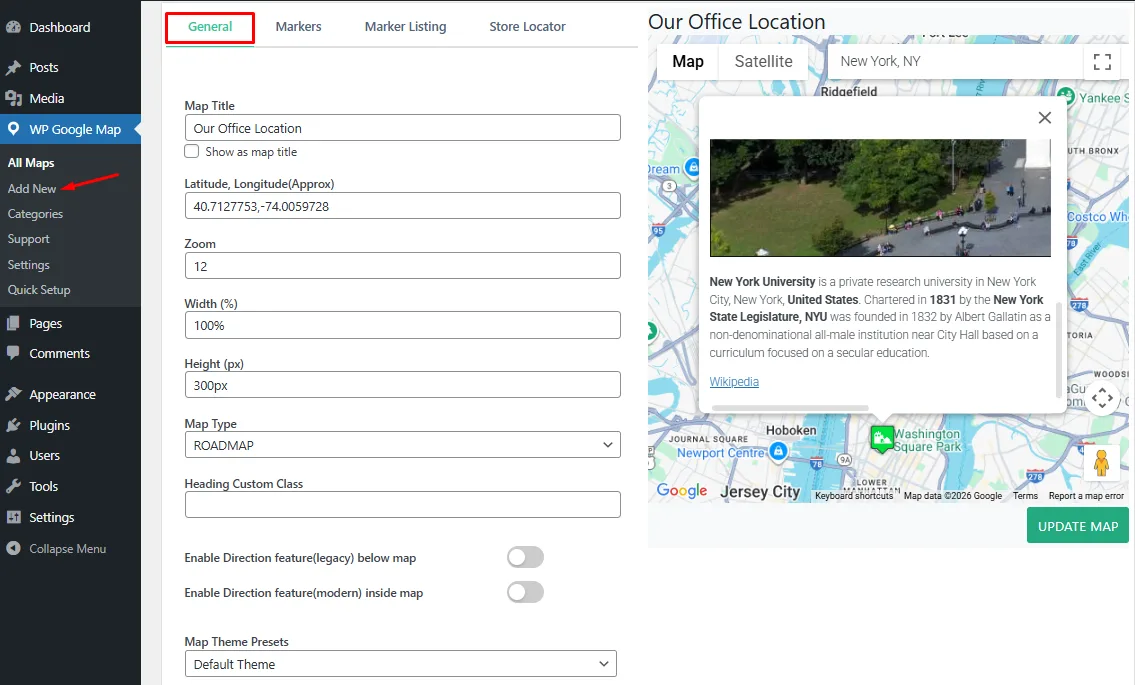
Task: Open Add New submenu item
Action: coord(32,188)
